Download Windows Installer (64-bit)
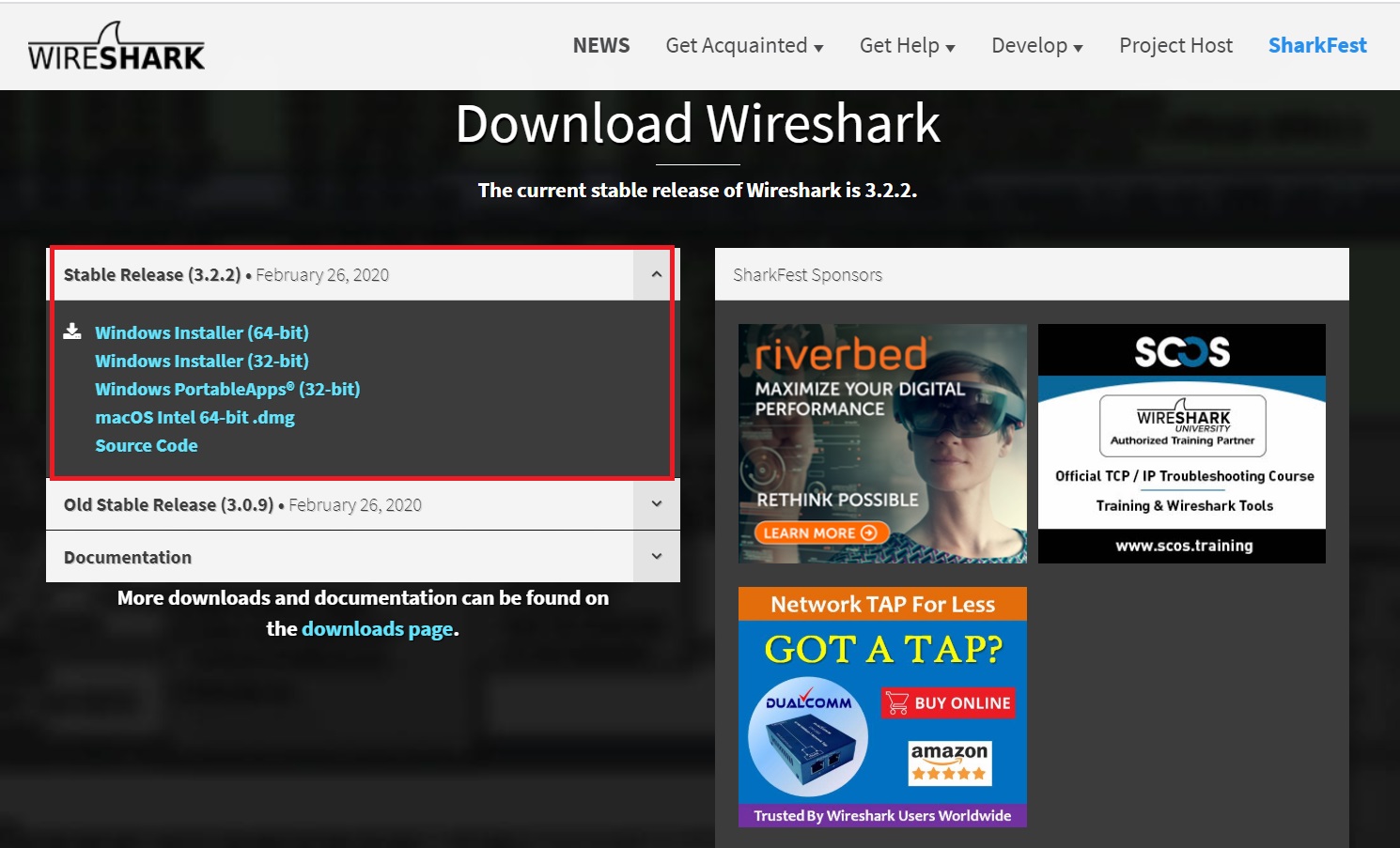 click(x=201, y=332)
